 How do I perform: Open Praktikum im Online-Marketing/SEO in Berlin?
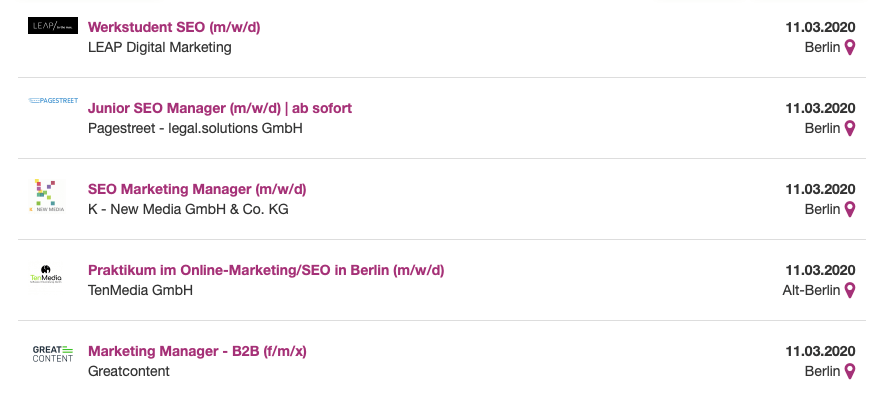pos(266,270)
